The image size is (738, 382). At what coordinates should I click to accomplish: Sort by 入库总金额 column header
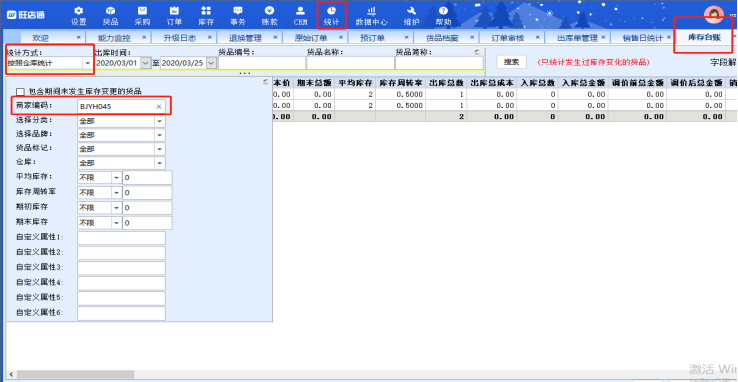click(x=582, y=82)
